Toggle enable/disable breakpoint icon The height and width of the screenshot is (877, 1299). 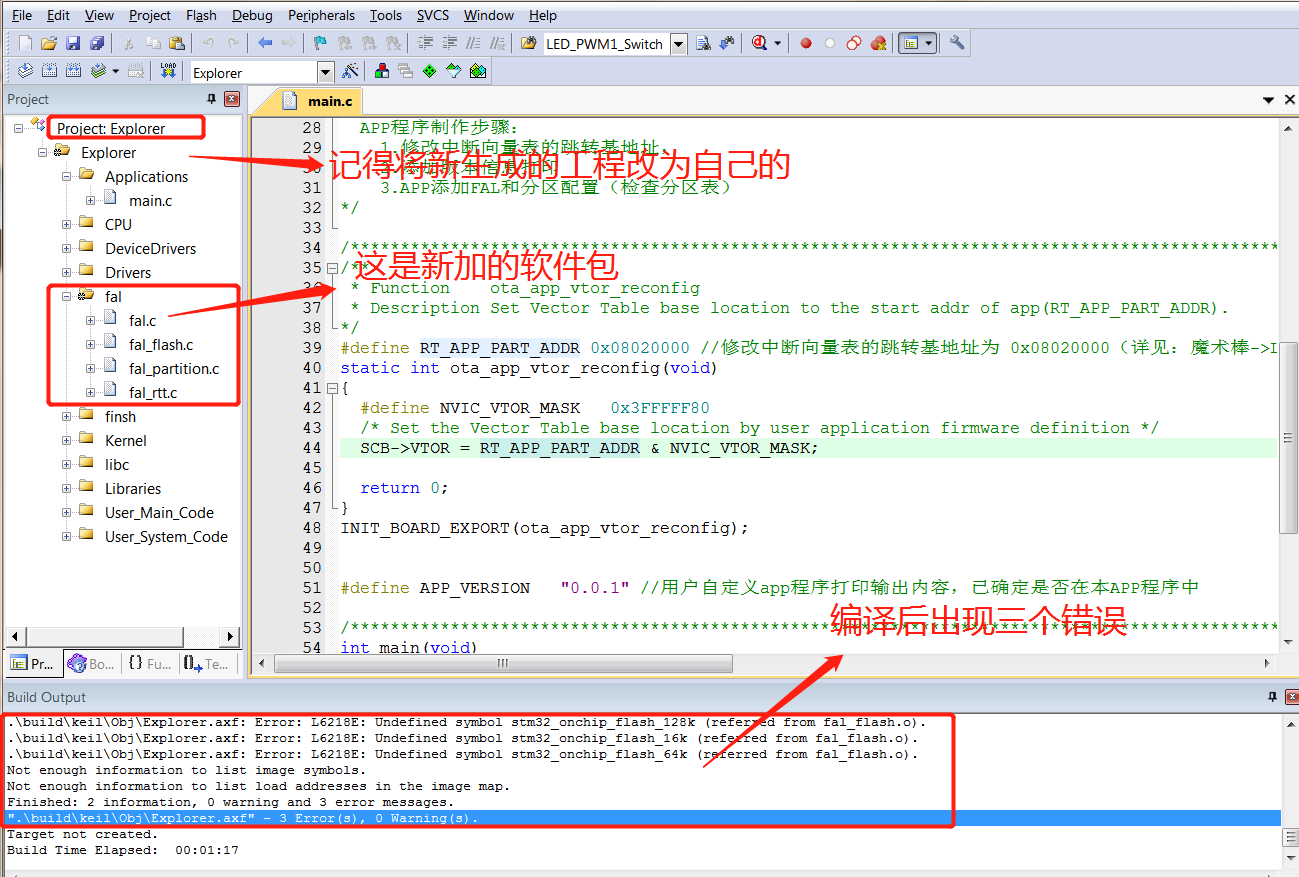click(x=830, y=43)
